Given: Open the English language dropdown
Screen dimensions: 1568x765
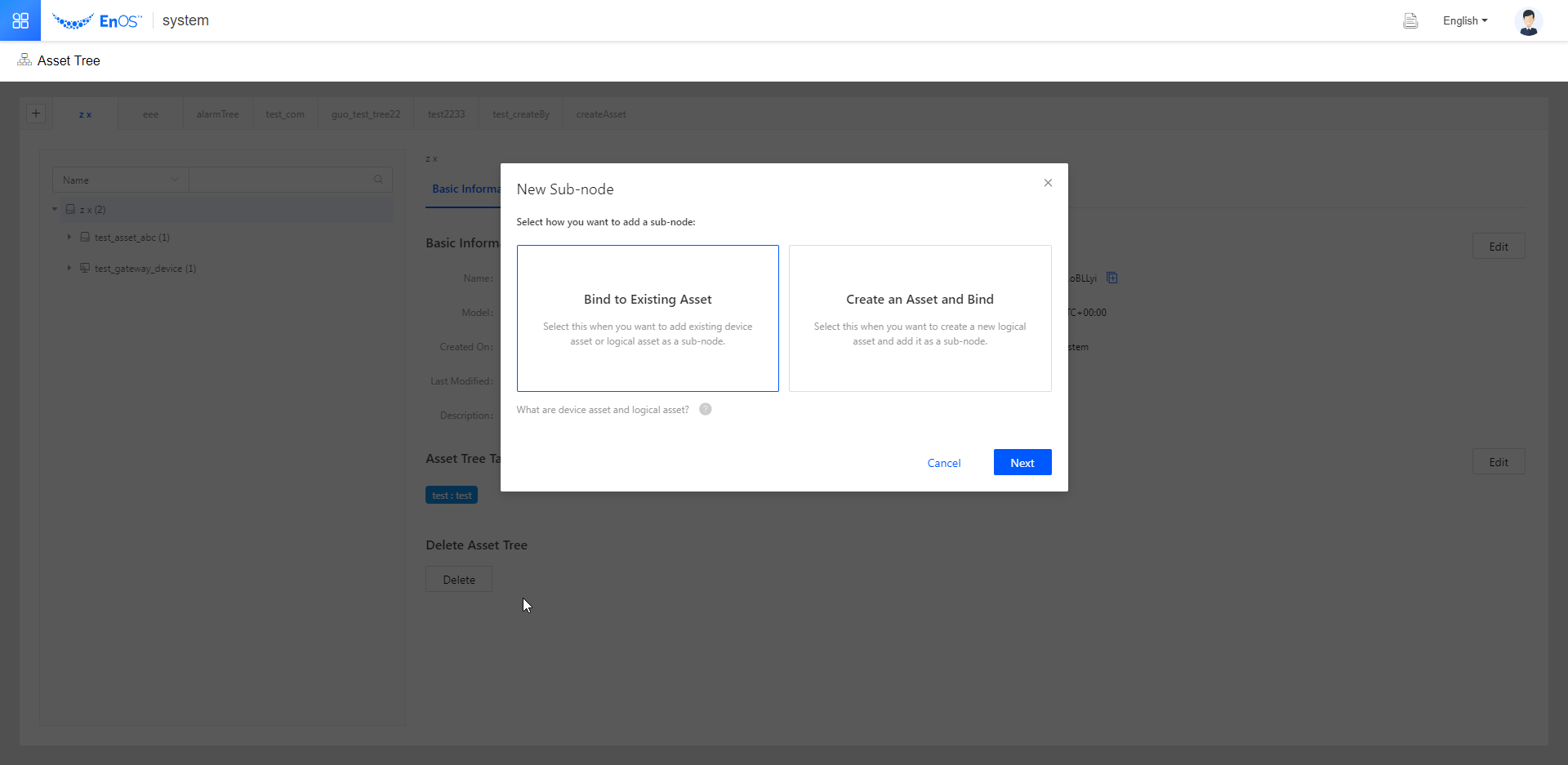Looking at the screenshot, I should [x=1465, y=21].
